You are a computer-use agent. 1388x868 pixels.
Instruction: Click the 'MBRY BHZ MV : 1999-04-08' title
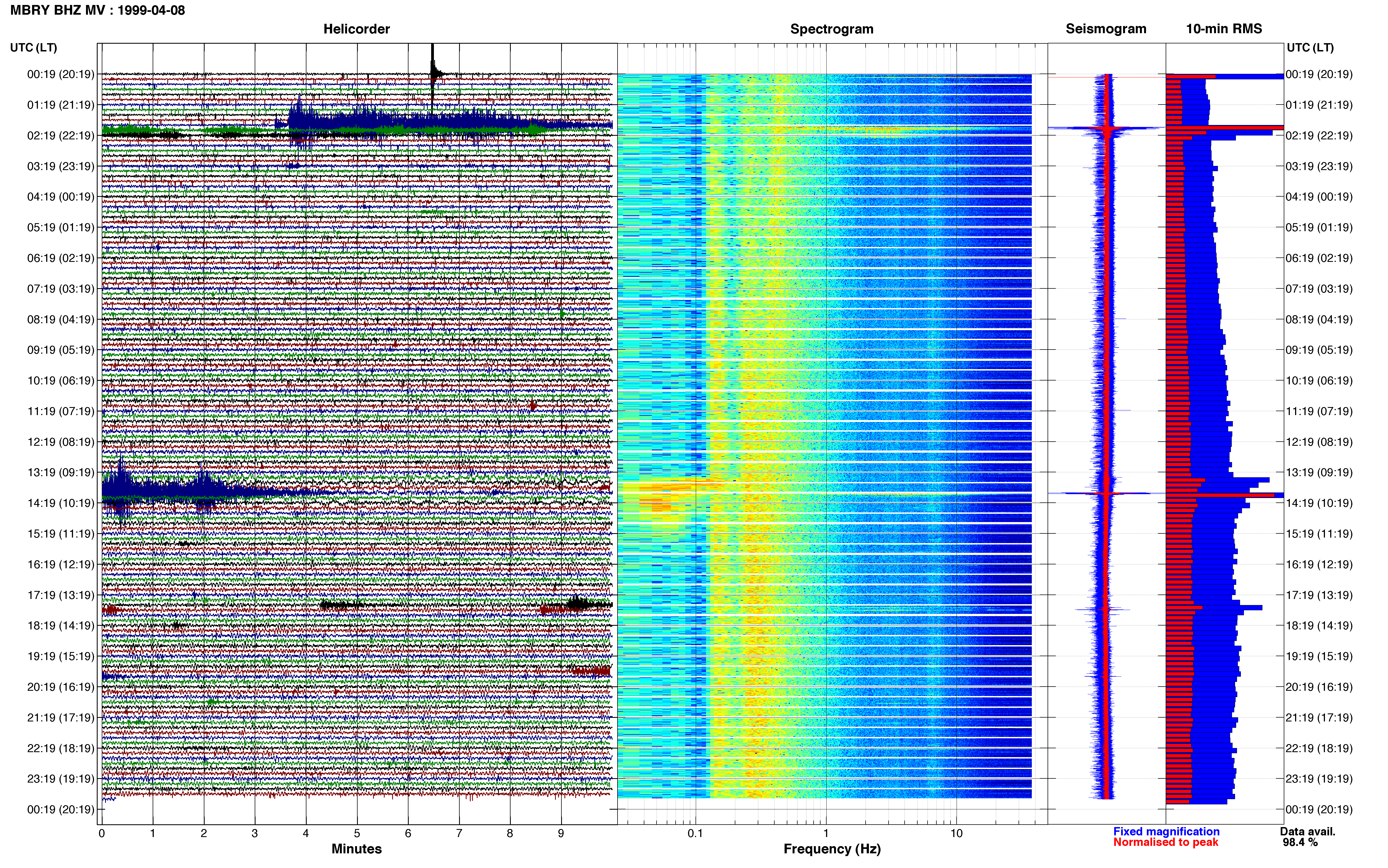pyautogui.click(x=98, y=10)
